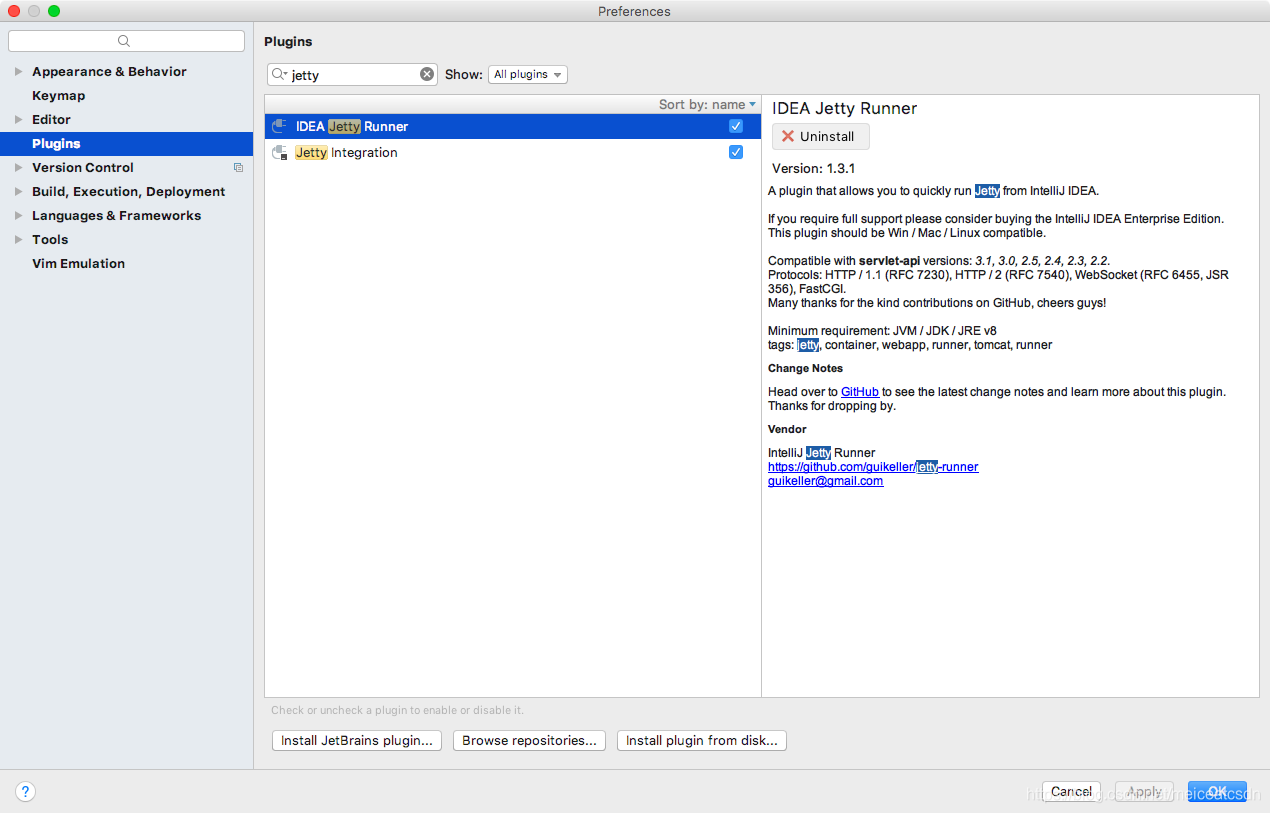Screen dimensions: 1270x813
Task: Disable the IDEA Jetty Runner plugin checkbox
Action: click(x=736, y=126)
